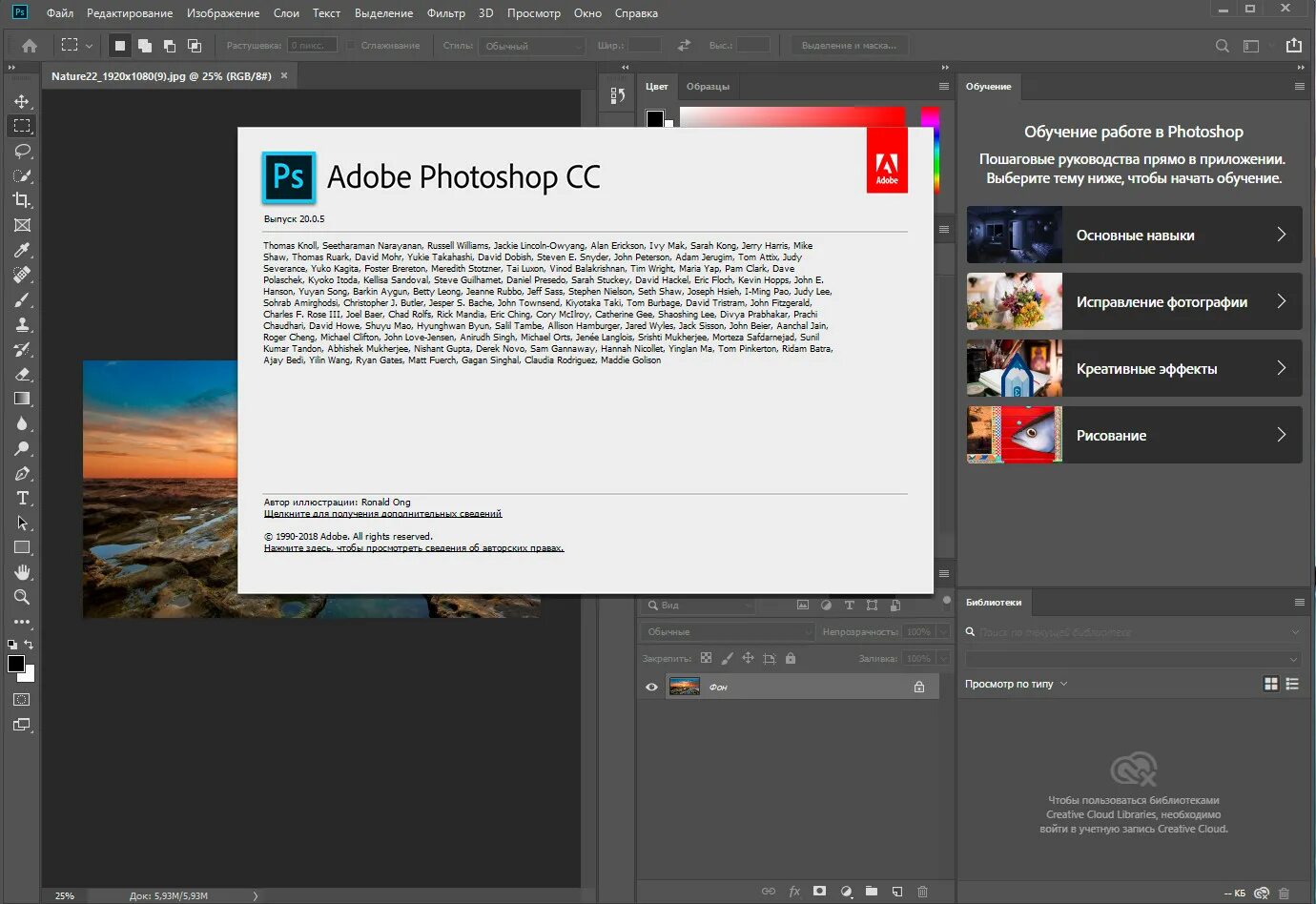
Task: Add layer mask icon
Action: [819, 891]
